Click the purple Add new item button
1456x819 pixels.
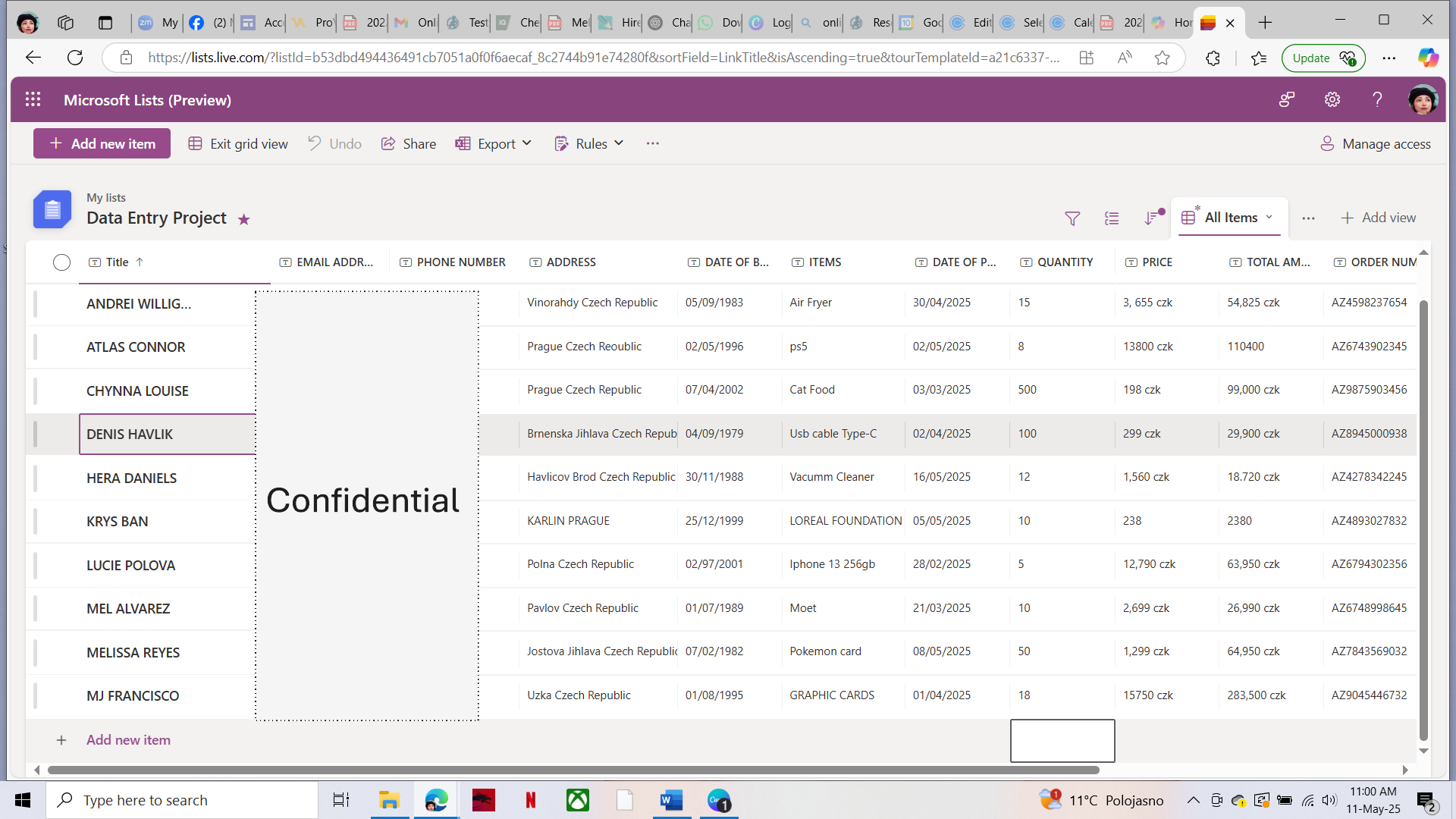(102, 143)
